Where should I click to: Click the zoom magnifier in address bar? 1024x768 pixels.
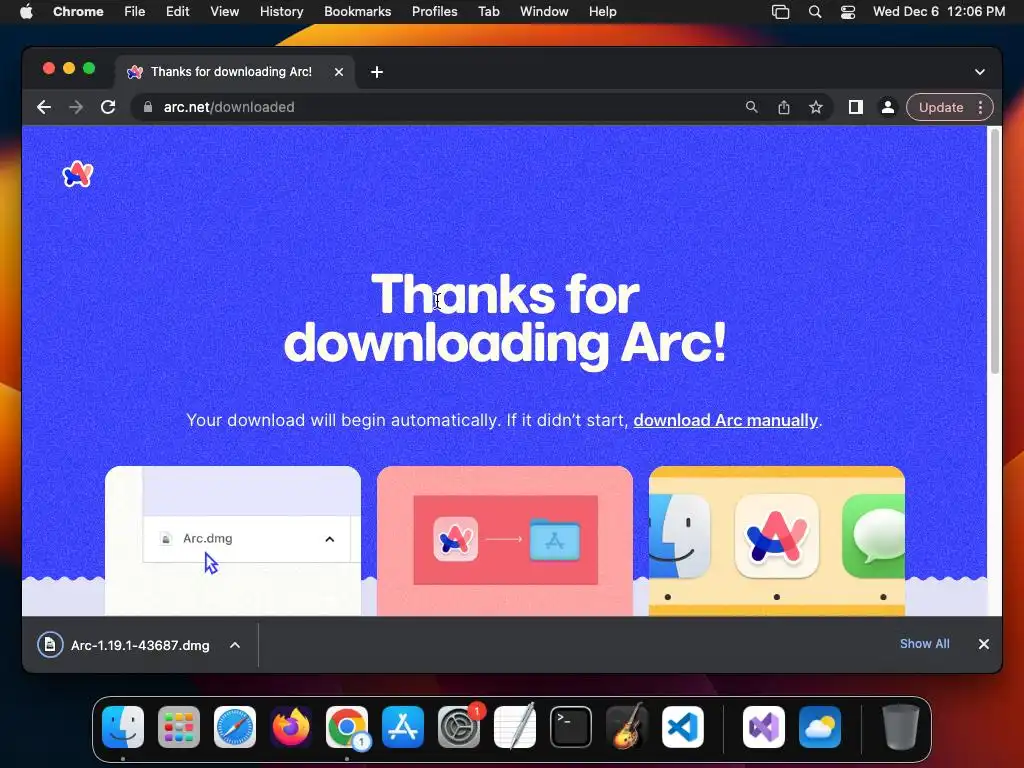pyautogui.click(x=752, y=107)
